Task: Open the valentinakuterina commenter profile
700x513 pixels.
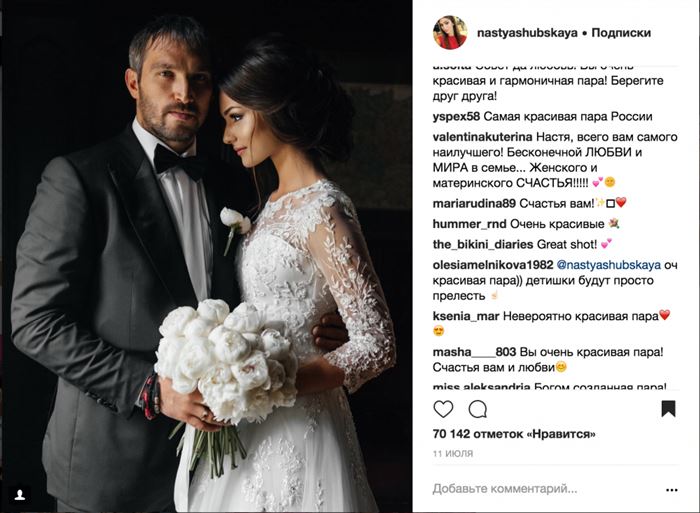Action: tap(482, 137)
